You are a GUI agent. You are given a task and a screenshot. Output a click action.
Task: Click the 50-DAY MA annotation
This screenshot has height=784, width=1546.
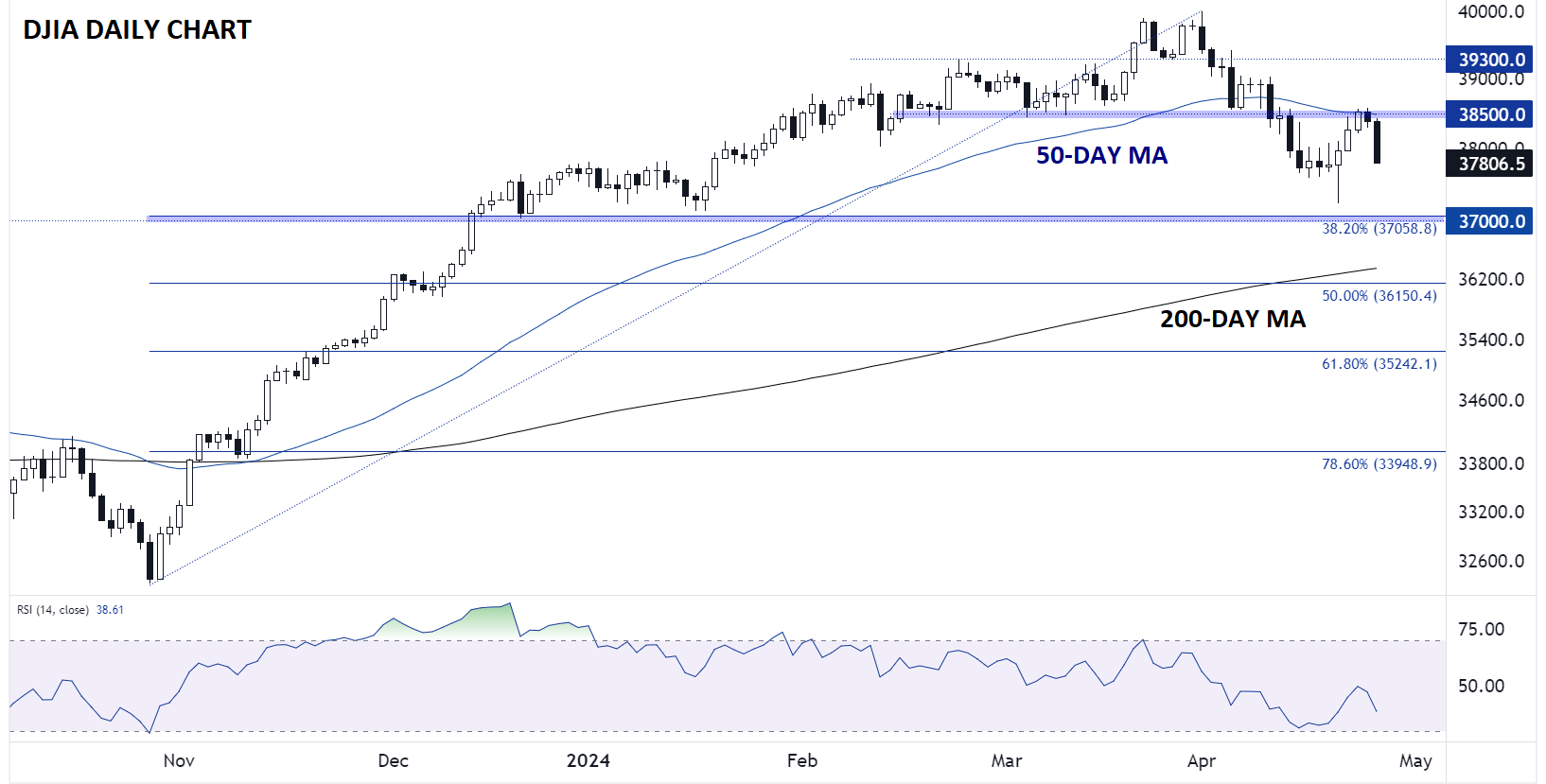click(1101, 155)
